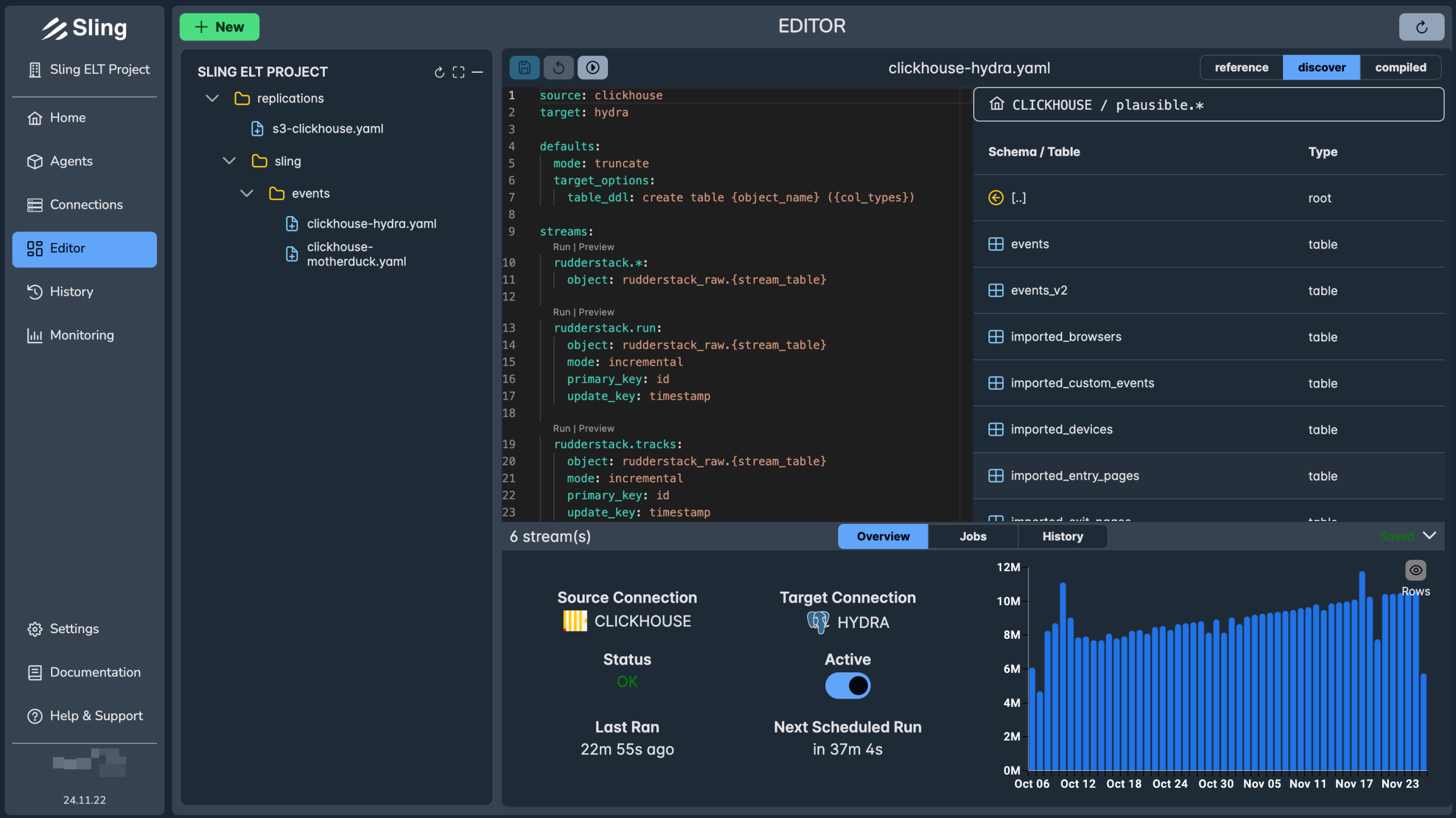Collapse the bottom overview panel

coord(1429,536)
